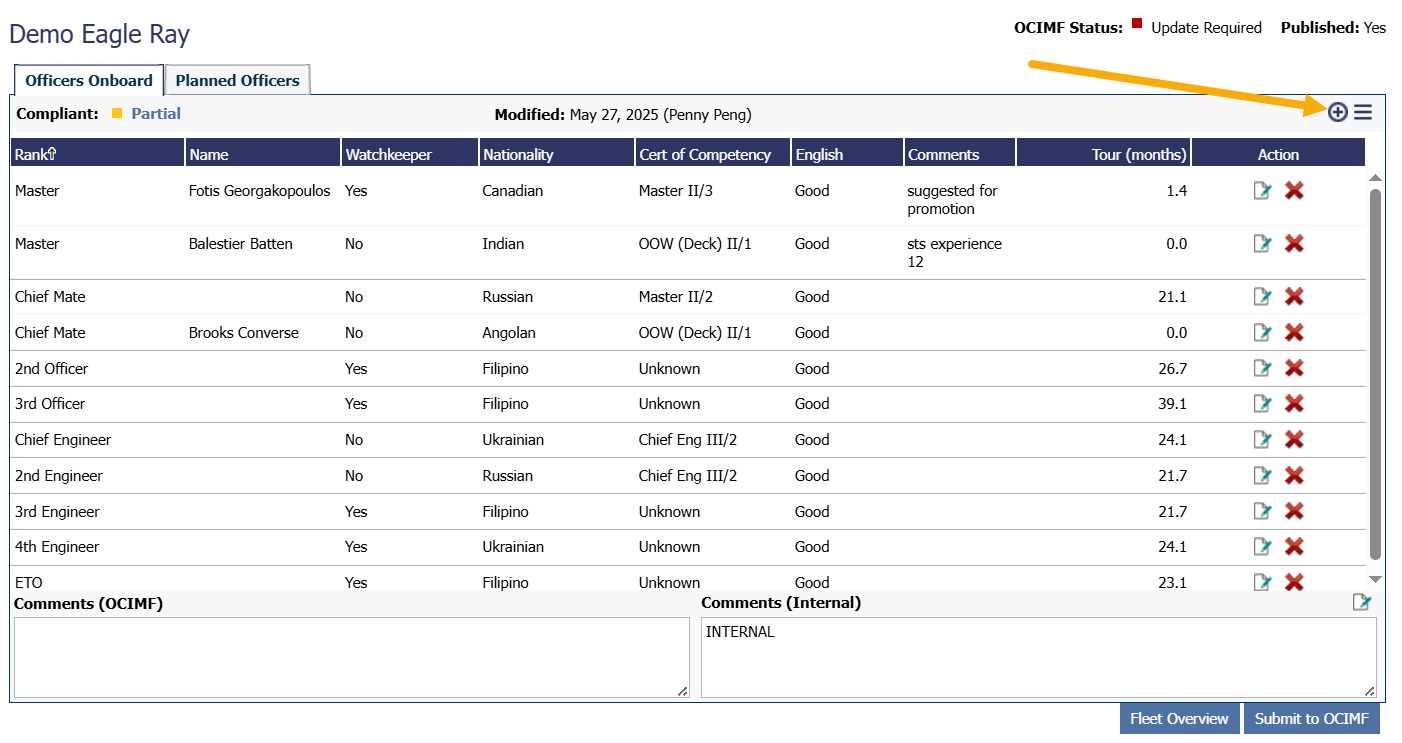1402x743 pixels.
Task: Select the Officers Onboard tab
Action: coord(88,80)
